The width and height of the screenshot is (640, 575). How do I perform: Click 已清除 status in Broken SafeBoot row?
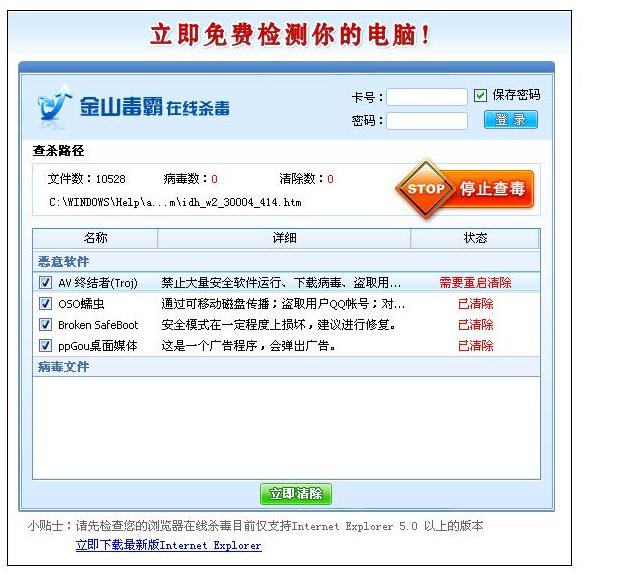[476, 325]
